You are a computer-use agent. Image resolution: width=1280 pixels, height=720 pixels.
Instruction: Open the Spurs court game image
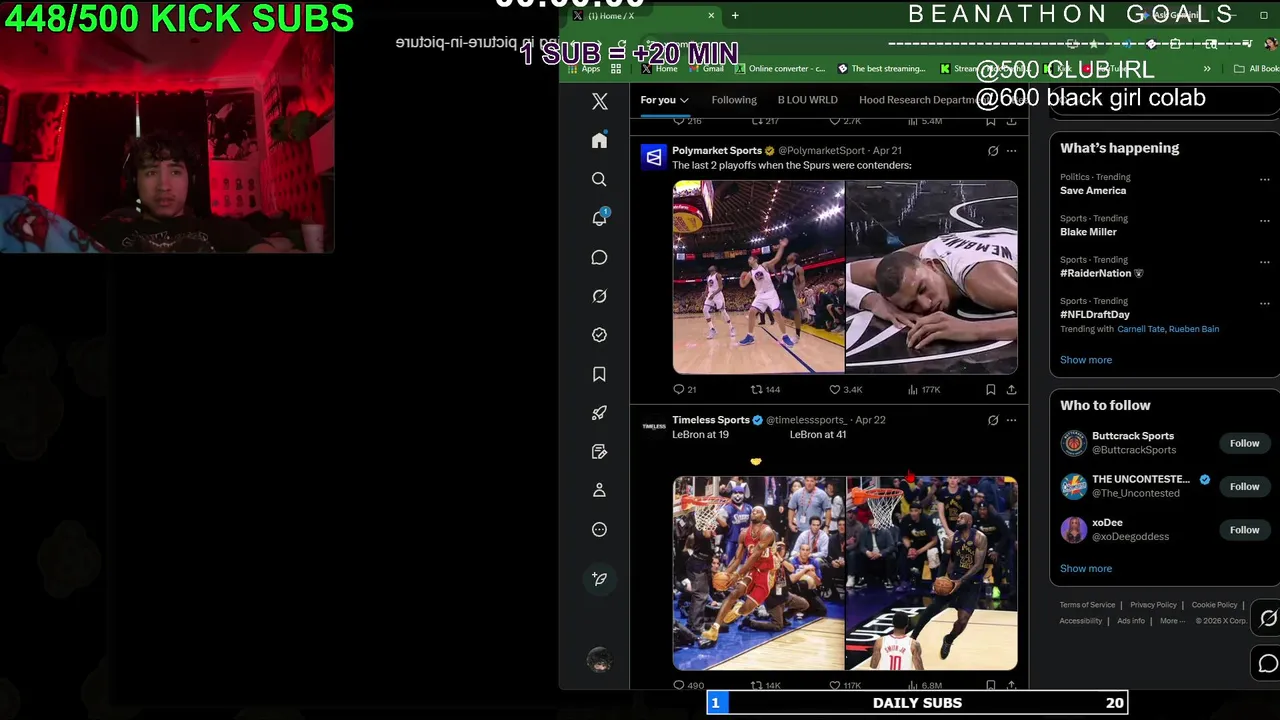coord(759,277)
